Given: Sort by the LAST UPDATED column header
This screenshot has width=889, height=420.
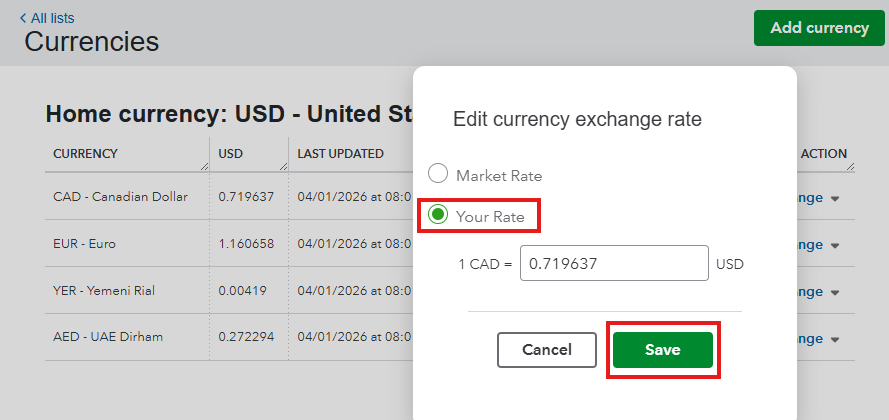Looking at the screenshot, I should point(341,154).
